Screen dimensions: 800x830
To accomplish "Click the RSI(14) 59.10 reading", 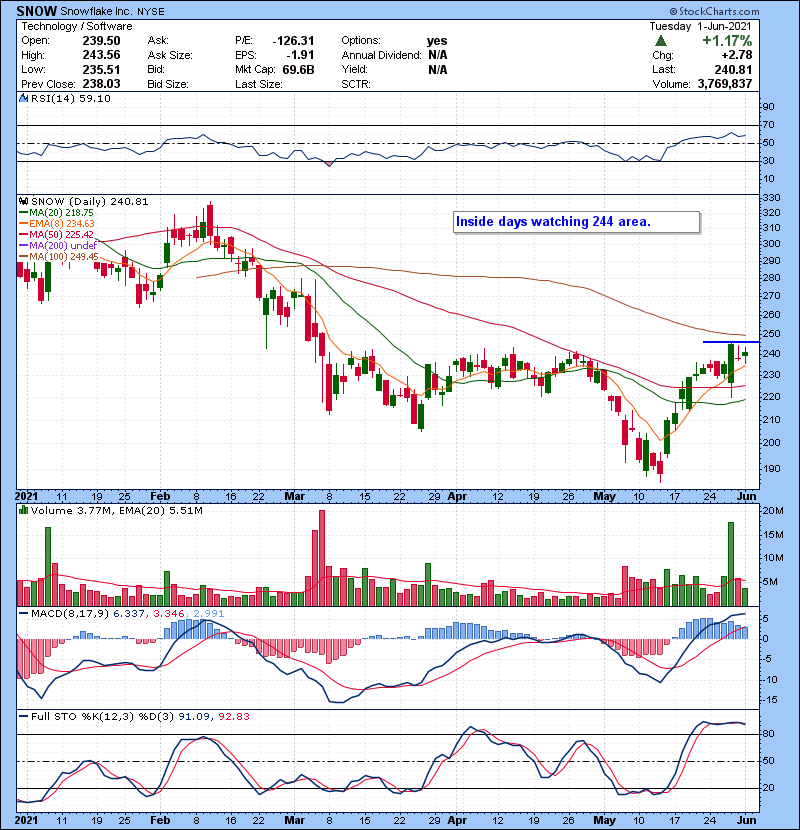I will click(71, 98).
